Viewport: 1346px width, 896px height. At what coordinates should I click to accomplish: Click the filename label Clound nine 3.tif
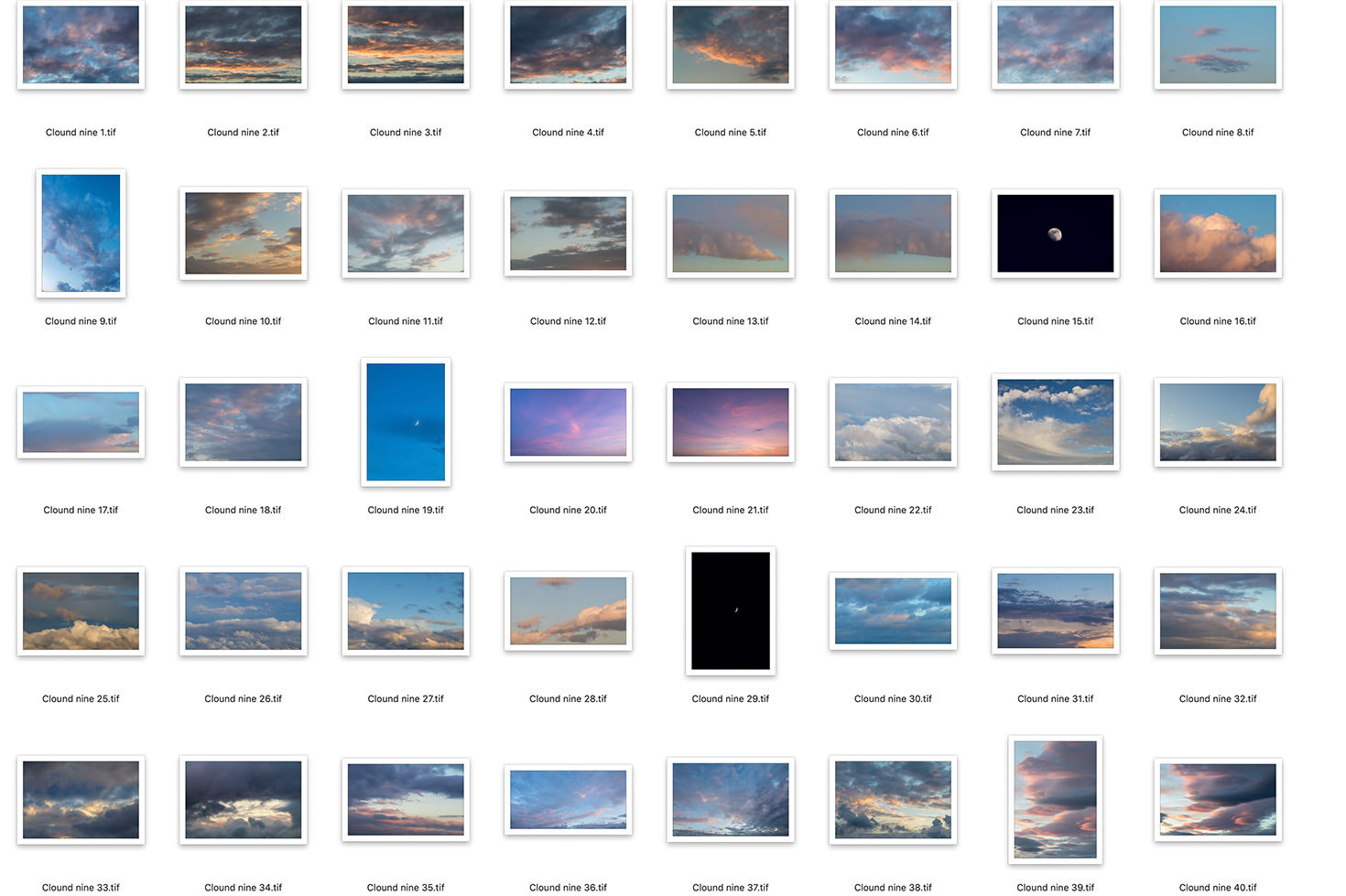tap(406, 133)
